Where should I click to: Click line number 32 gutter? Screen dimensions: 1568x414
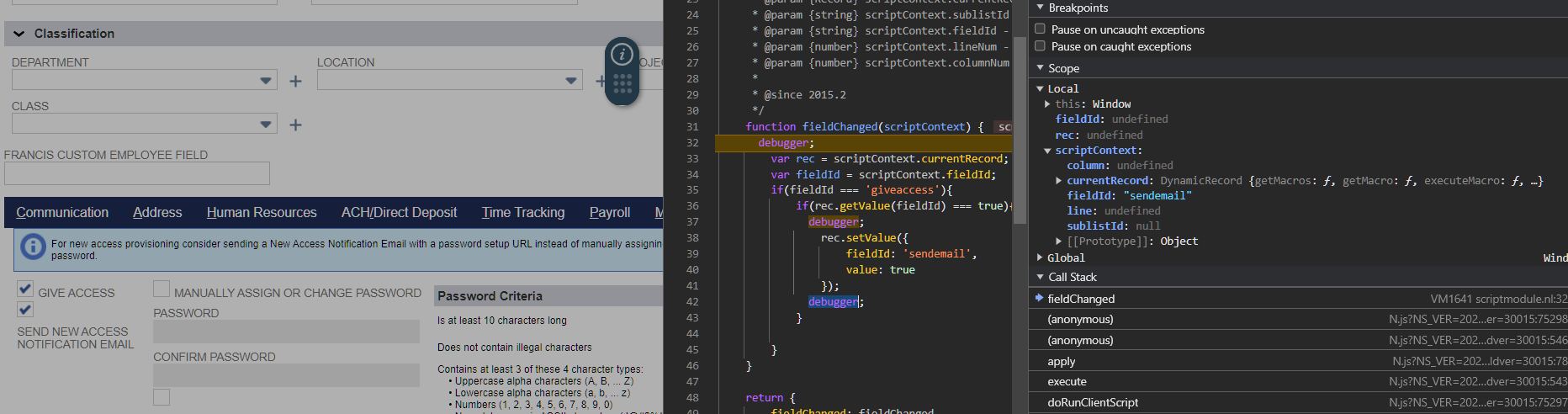[x=692, y=143]
